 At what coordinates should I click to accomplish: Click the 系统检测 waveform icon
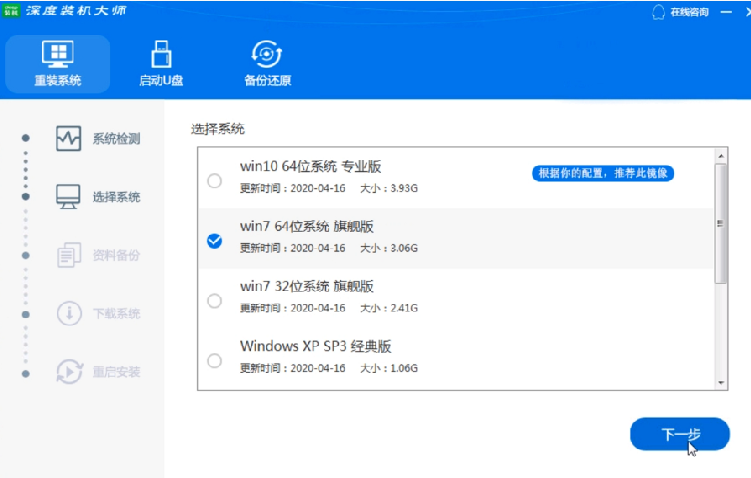pos(68,138)
